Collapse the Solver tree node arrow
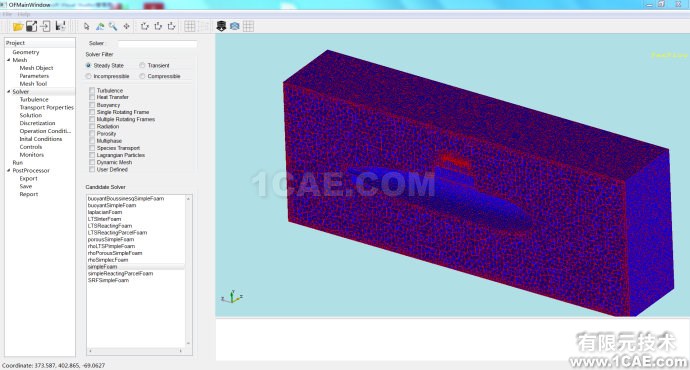Viewport: 690px width, 370px height. coord(8,92)
